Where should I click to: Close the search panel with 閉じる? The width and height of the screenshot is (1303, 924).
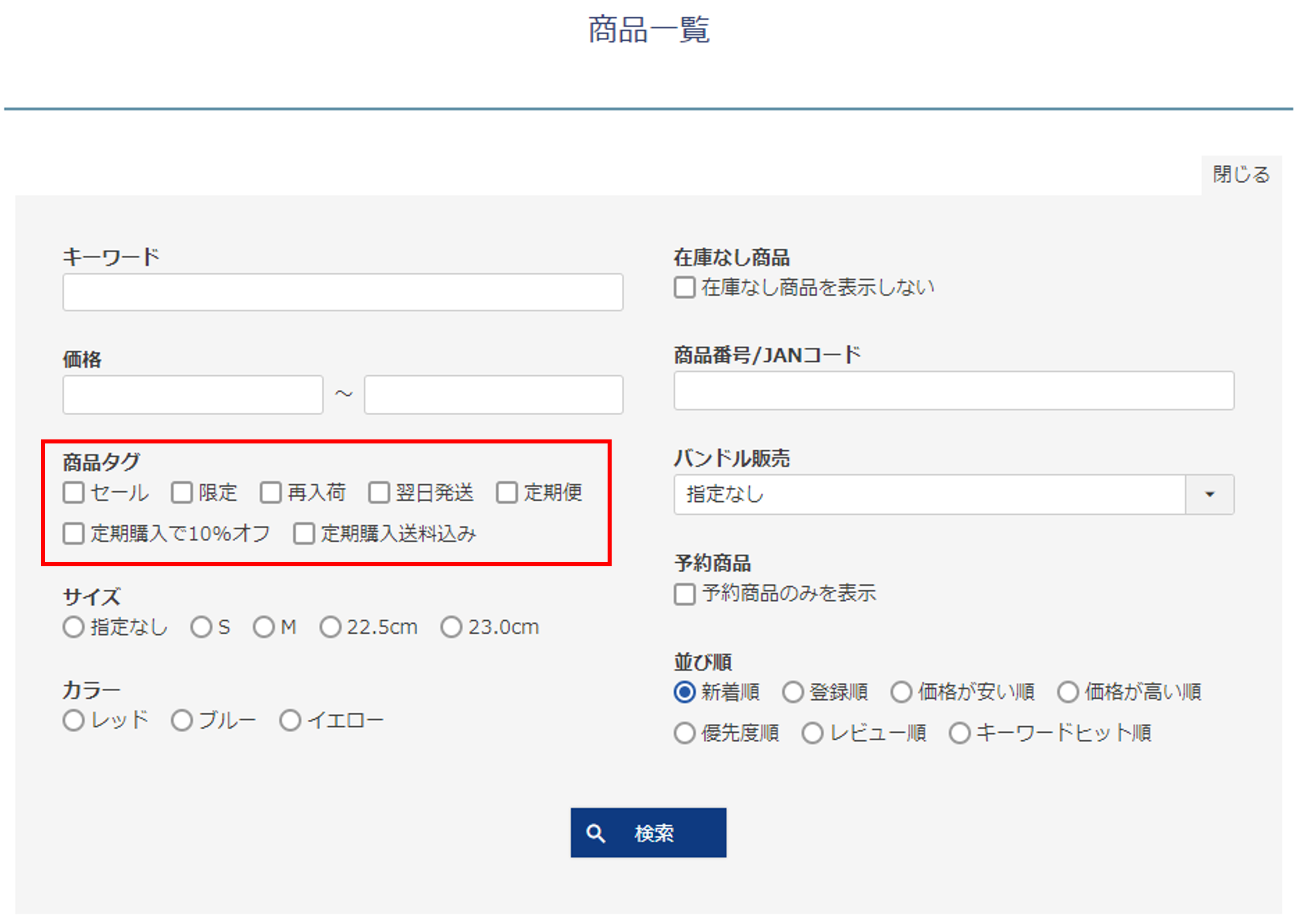click(x=1241, y=175)
